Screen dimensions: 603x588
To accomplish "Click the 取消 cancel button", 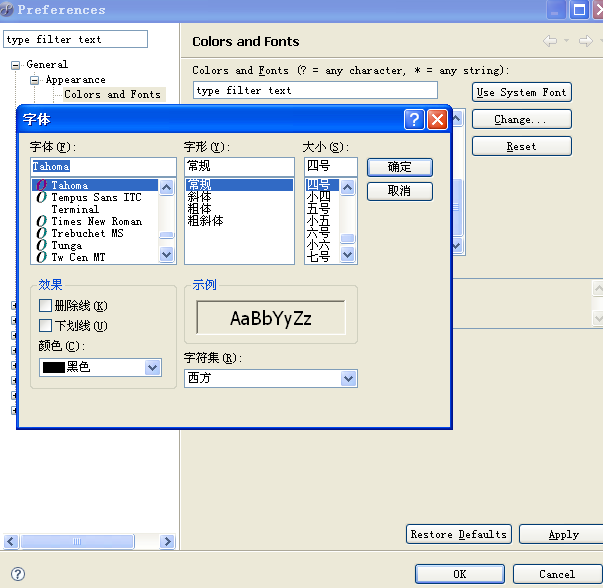I will [400, 191].
